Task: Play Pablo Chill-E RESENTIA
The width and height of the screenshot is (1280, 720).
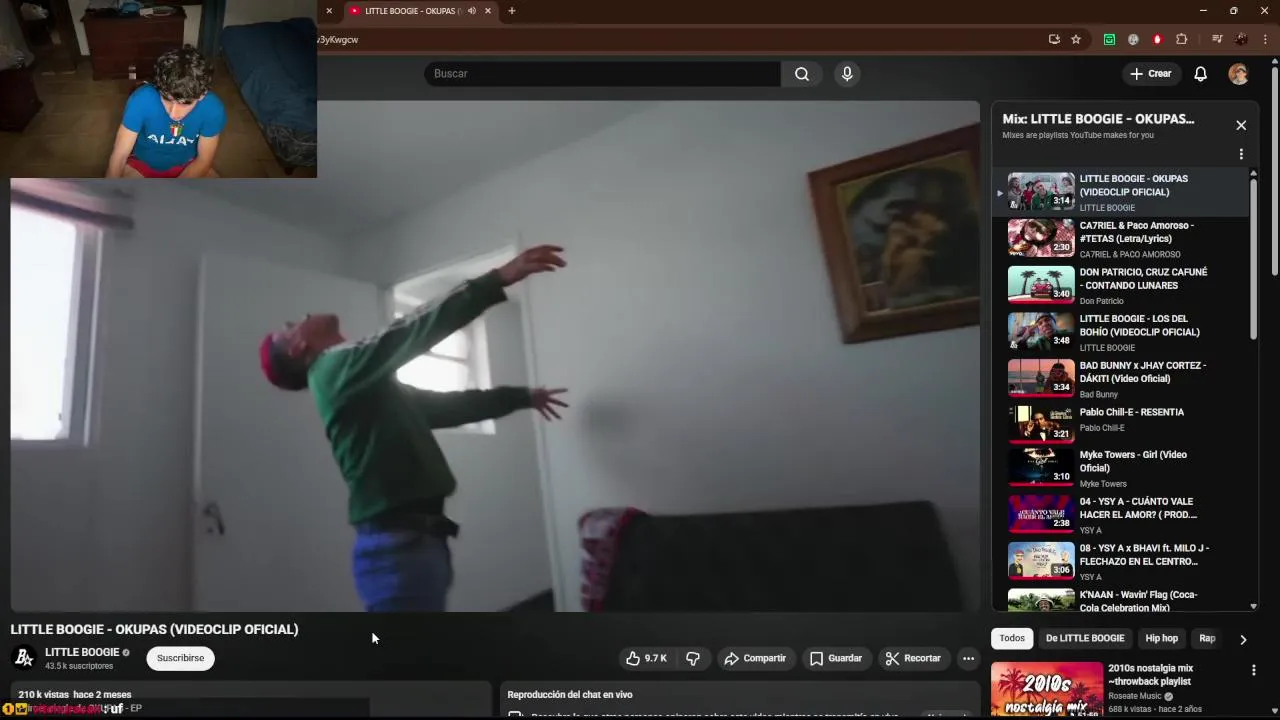Action: click(1120, 424)
